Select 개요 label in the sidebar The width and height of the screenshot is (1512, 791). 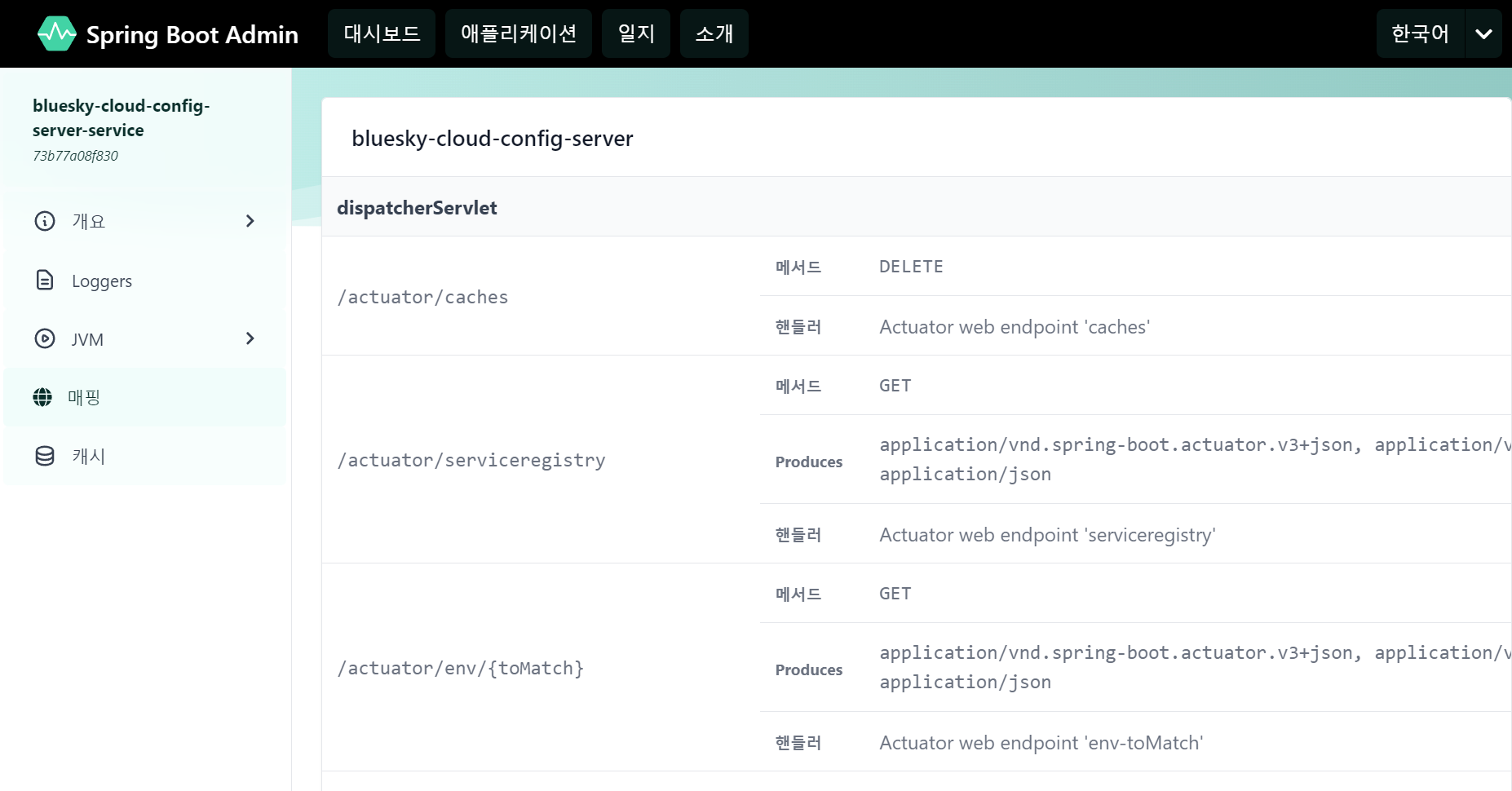coord(89,221)
